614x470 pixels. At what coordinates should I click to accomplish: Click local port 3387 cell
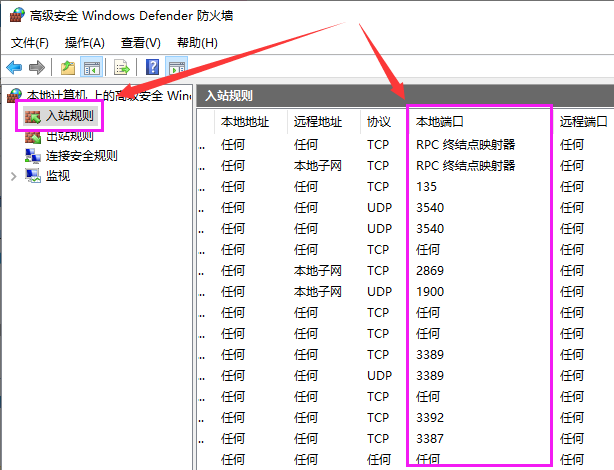tap(430, 439)
